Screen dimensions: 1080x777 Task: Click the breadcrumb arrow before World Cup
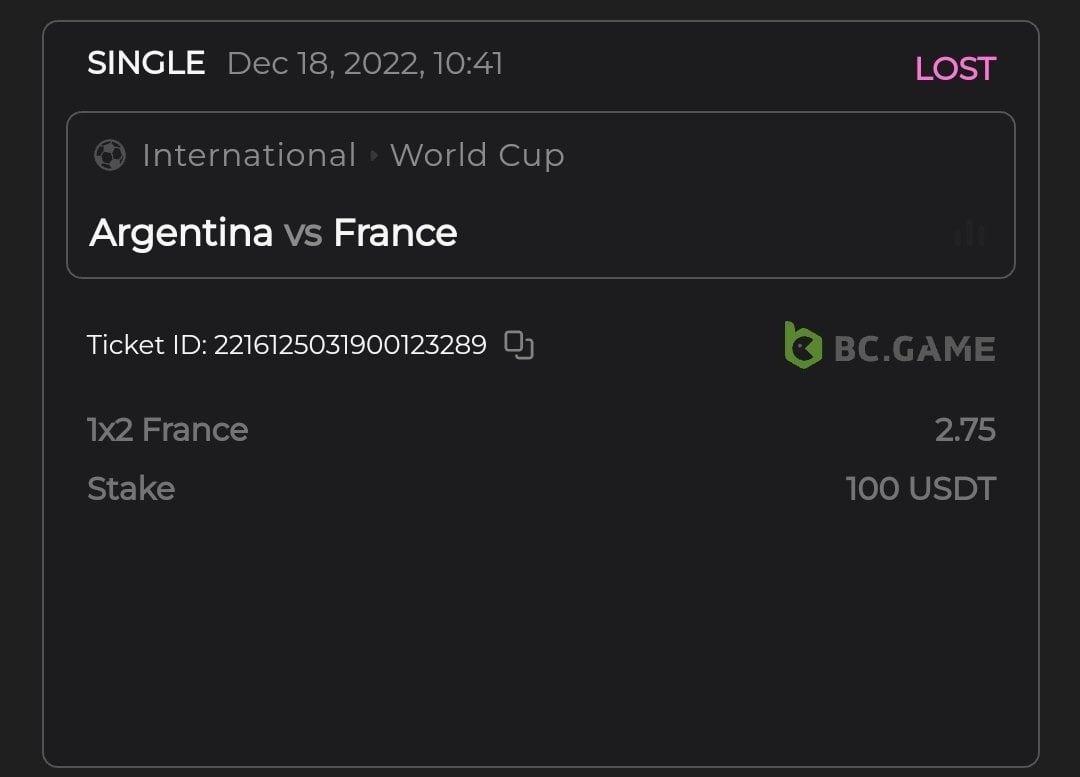point(374,156)
